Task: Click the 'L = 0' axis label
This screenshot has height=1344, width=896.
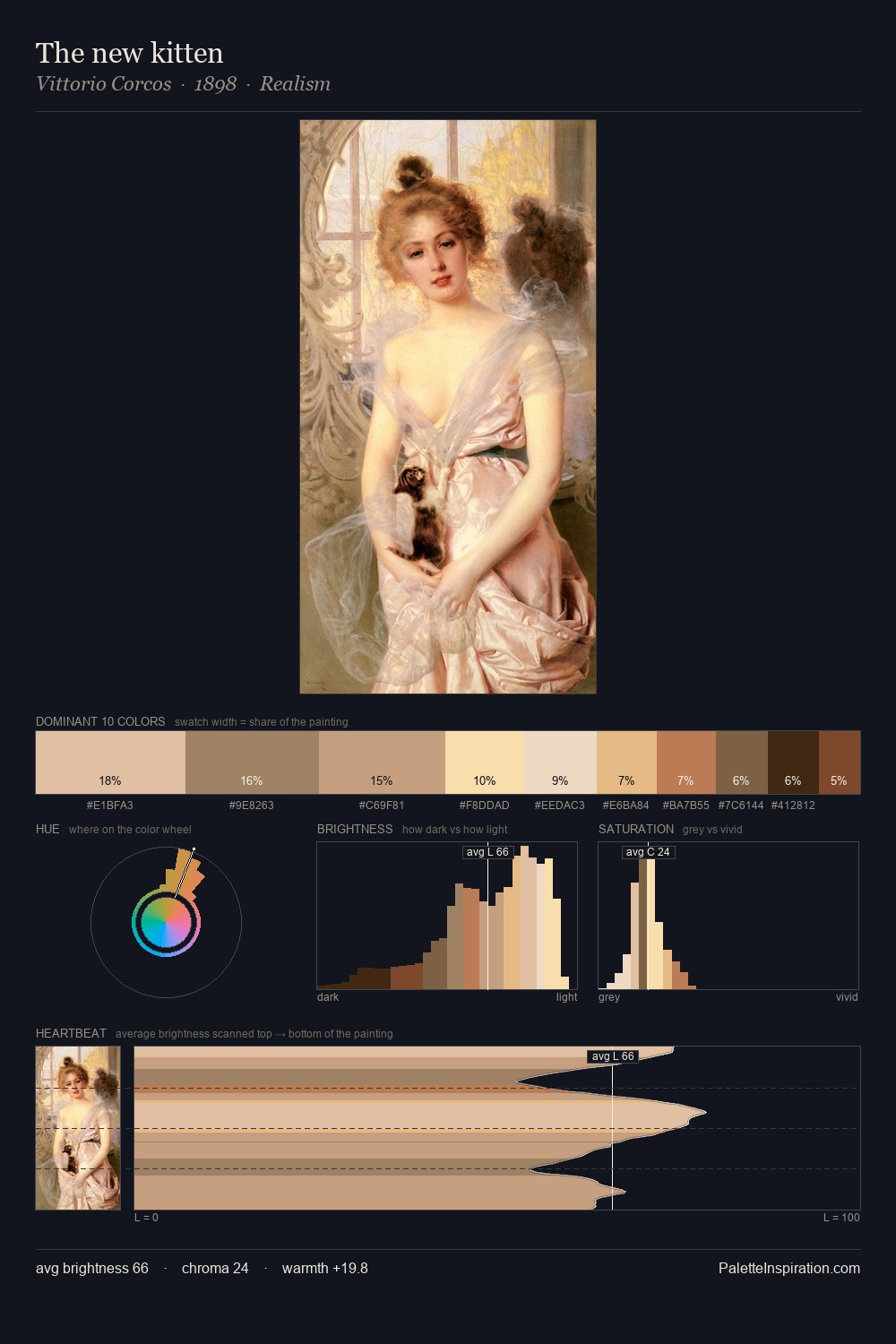Action: click(x=146, y=1218)
